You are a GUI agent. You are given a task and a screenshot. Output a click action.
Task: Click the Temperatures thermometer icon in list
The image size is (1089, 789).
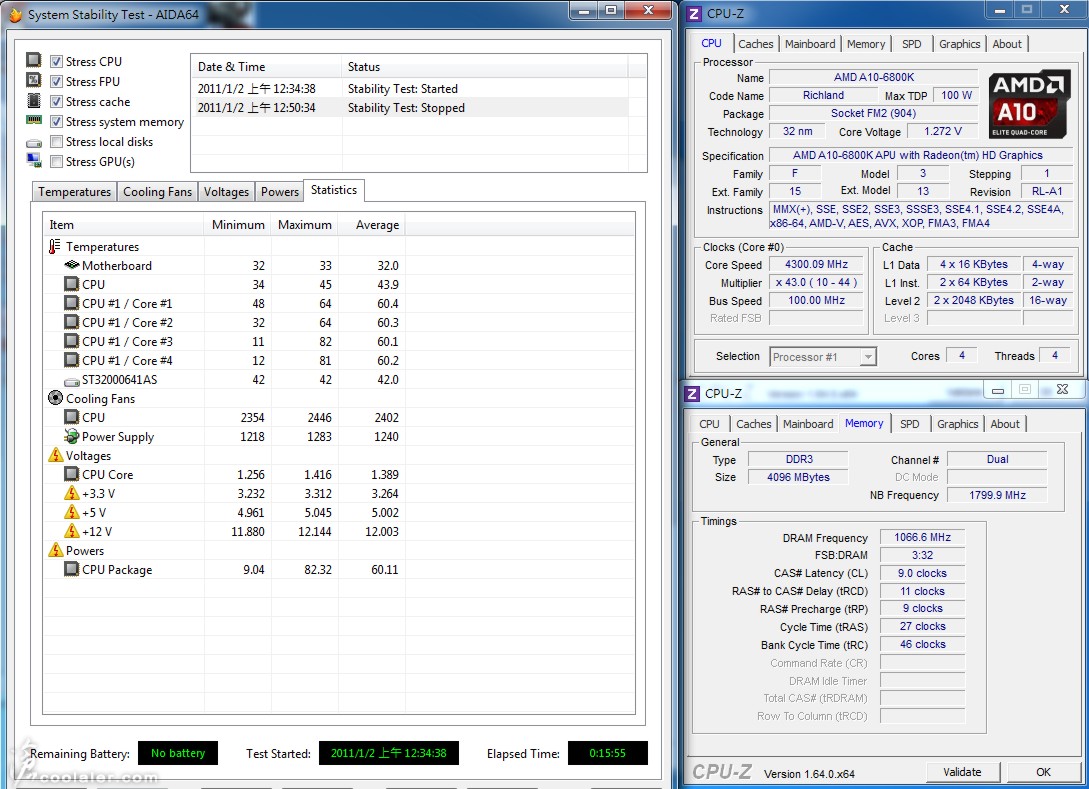point(55,247)
